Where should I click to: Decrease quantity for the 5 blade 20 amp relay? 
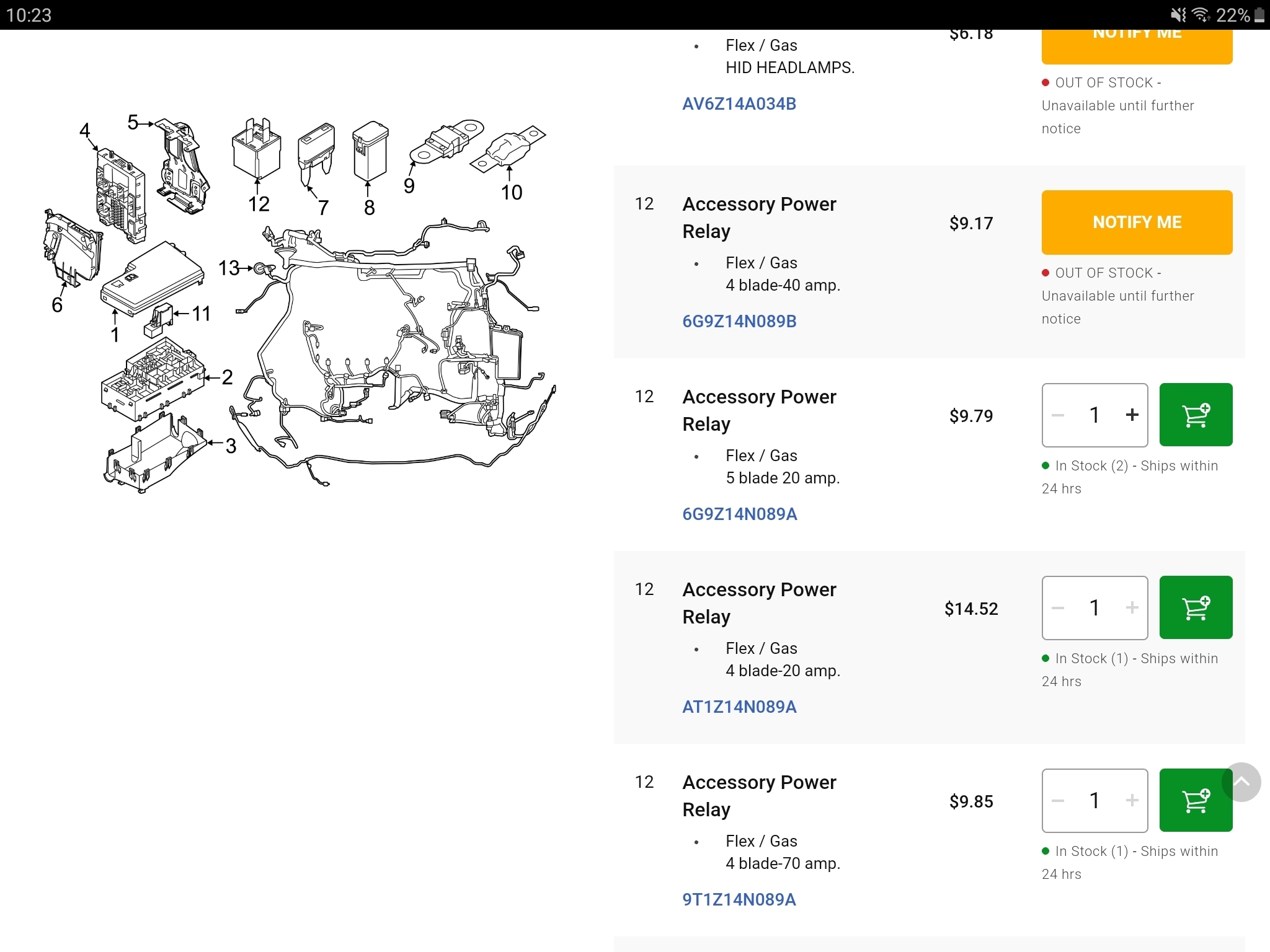pos(1058,415)
